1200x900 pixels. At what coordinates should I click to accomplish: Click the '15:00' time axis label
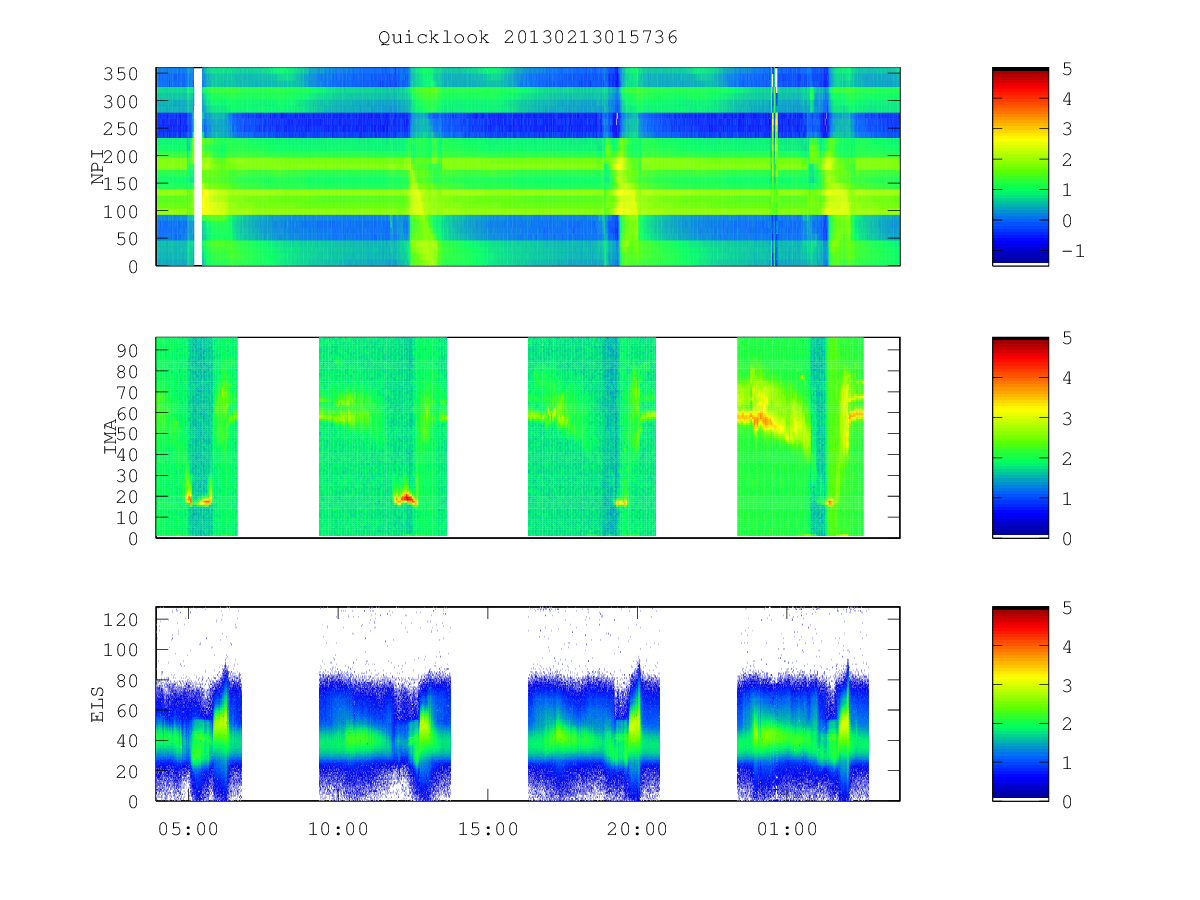(488, 829)
